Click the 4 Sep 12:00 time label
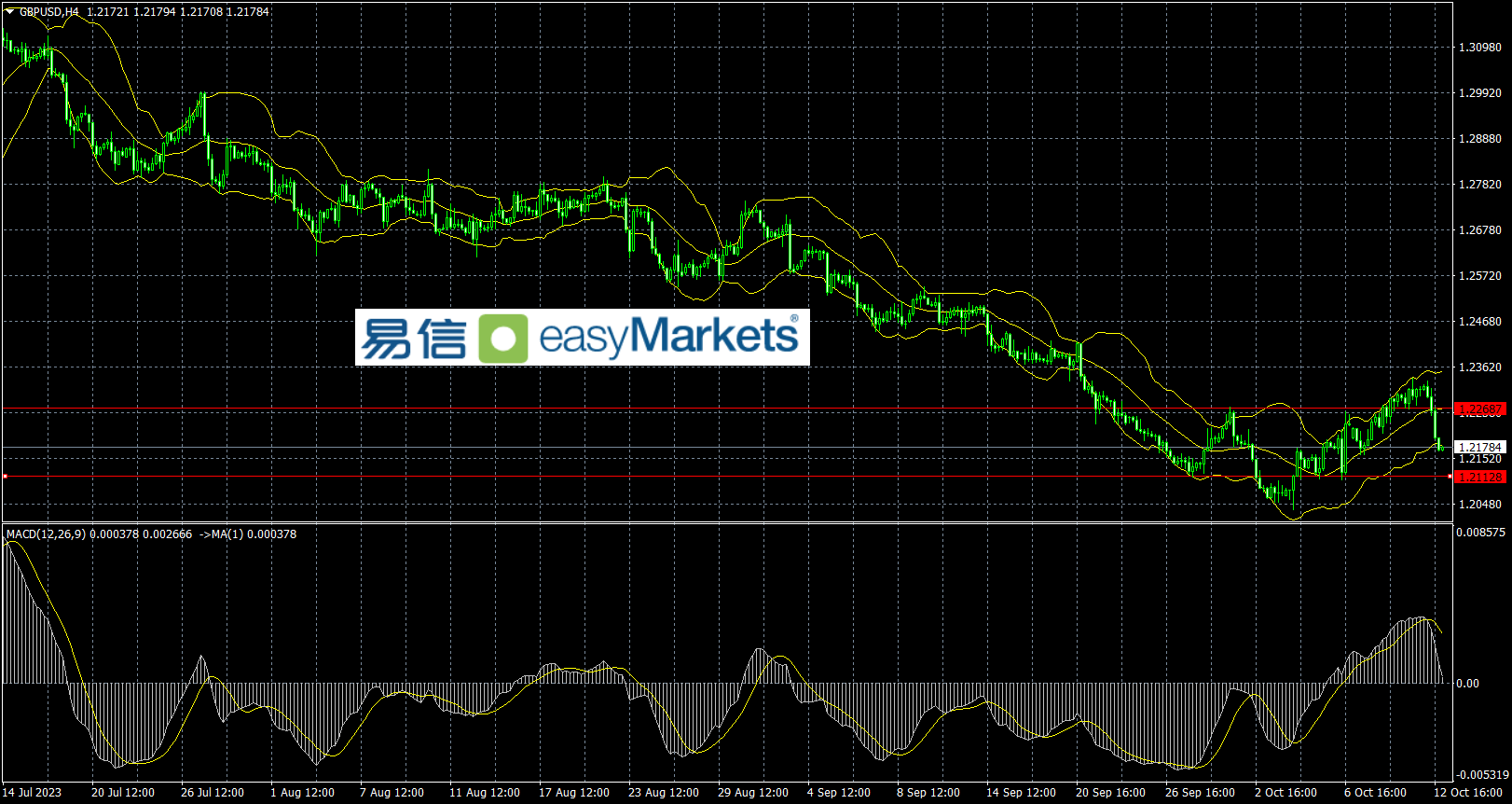The image size is (1512, 804). point(839,793)
